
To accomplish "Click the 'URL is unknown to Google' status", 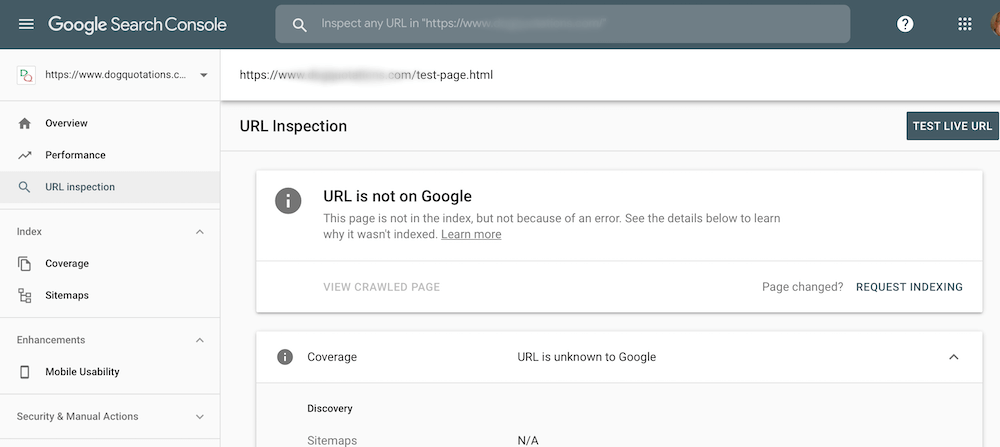I will pyautogui.click(x=586, y=357).
